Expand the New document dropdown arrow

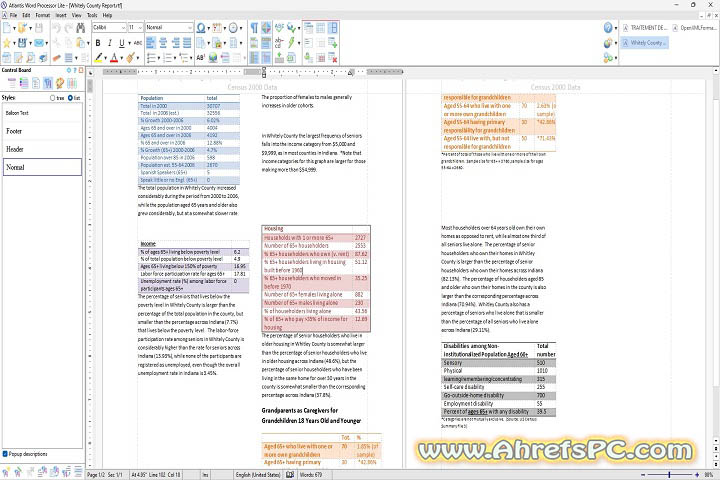click(14, 28)
